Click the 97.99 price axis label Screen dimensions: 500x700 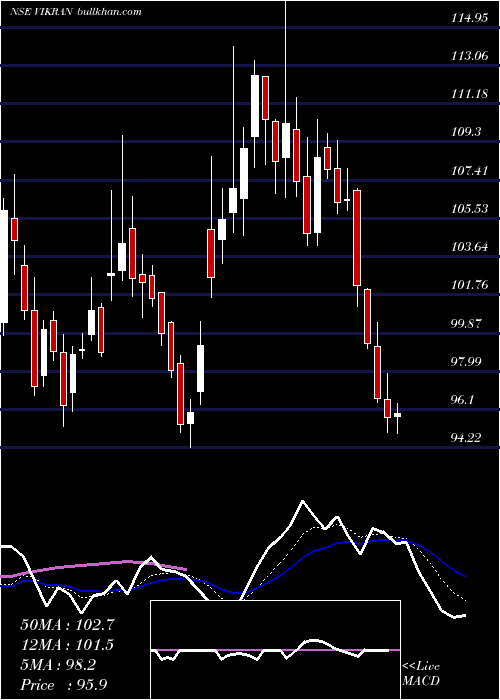coord(467,361)
